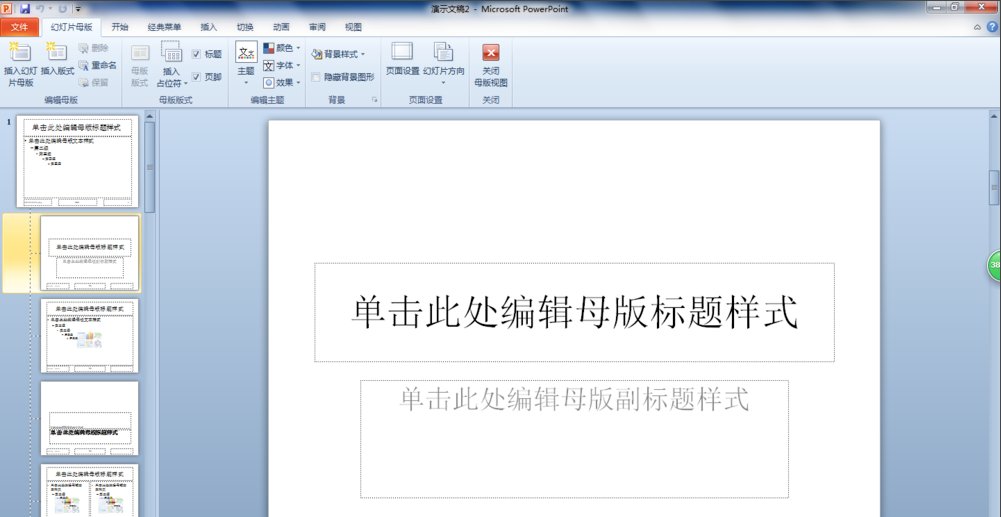Open the 文件 tab
This screenshot has width=1001, height=517.
click(20, 27)
